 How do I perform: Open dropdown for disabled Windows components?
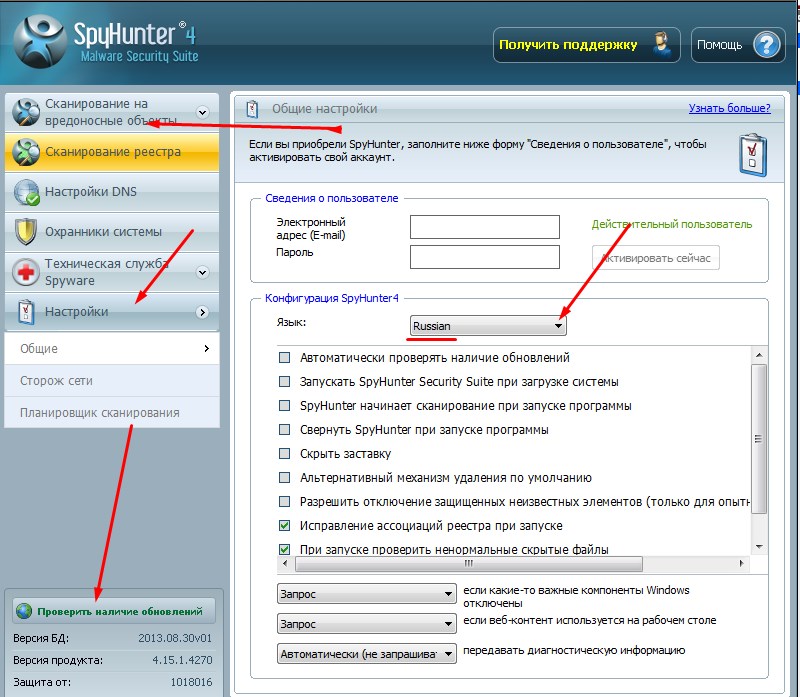click(366, 594)
